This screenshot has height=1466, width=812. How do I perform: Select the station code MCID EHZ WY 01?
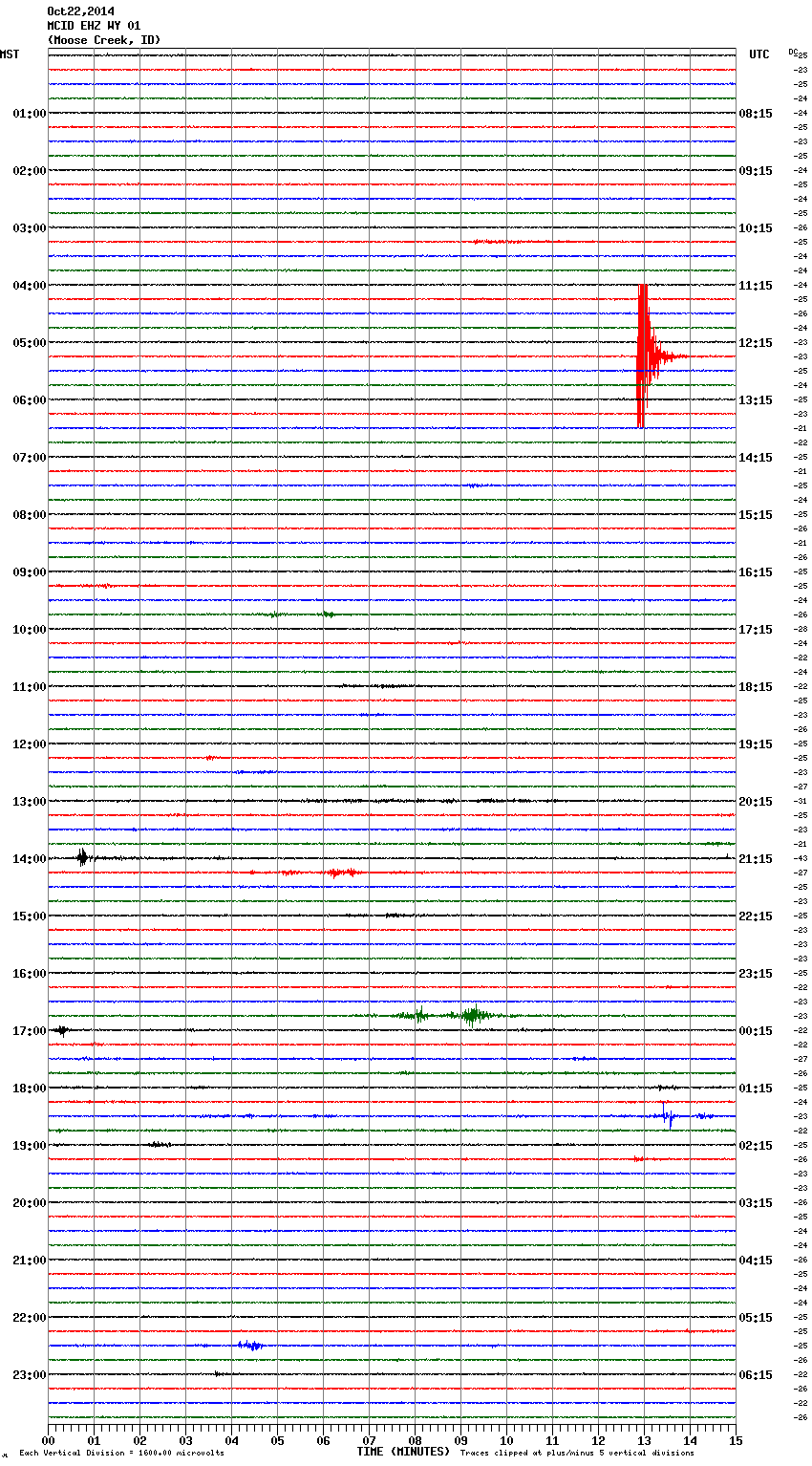coord(94,26)
